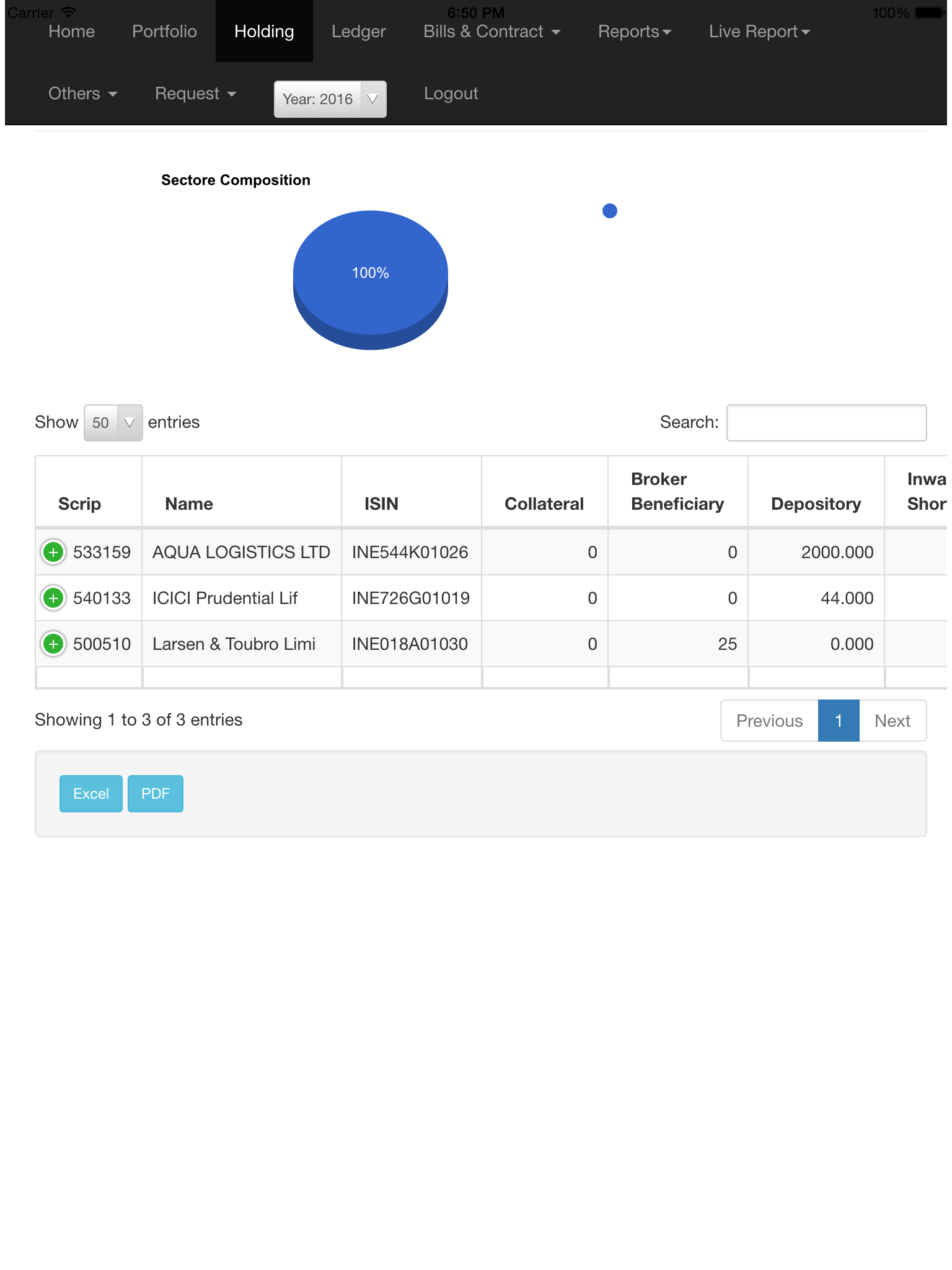
Task: Select the Holding tab
Action: tap(264, 32)
